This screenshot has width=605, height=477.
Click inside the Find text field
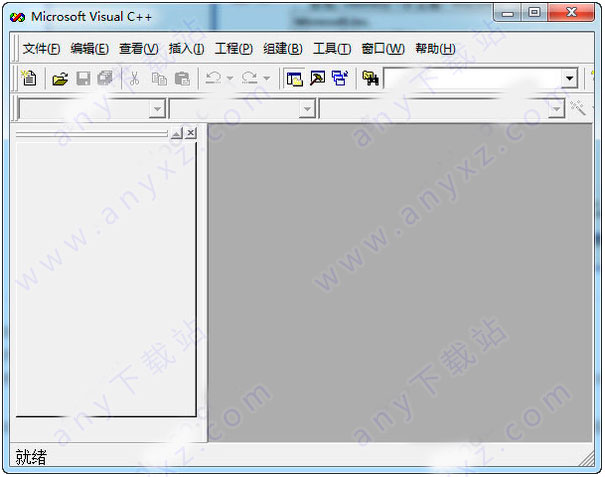pos(473,78)
